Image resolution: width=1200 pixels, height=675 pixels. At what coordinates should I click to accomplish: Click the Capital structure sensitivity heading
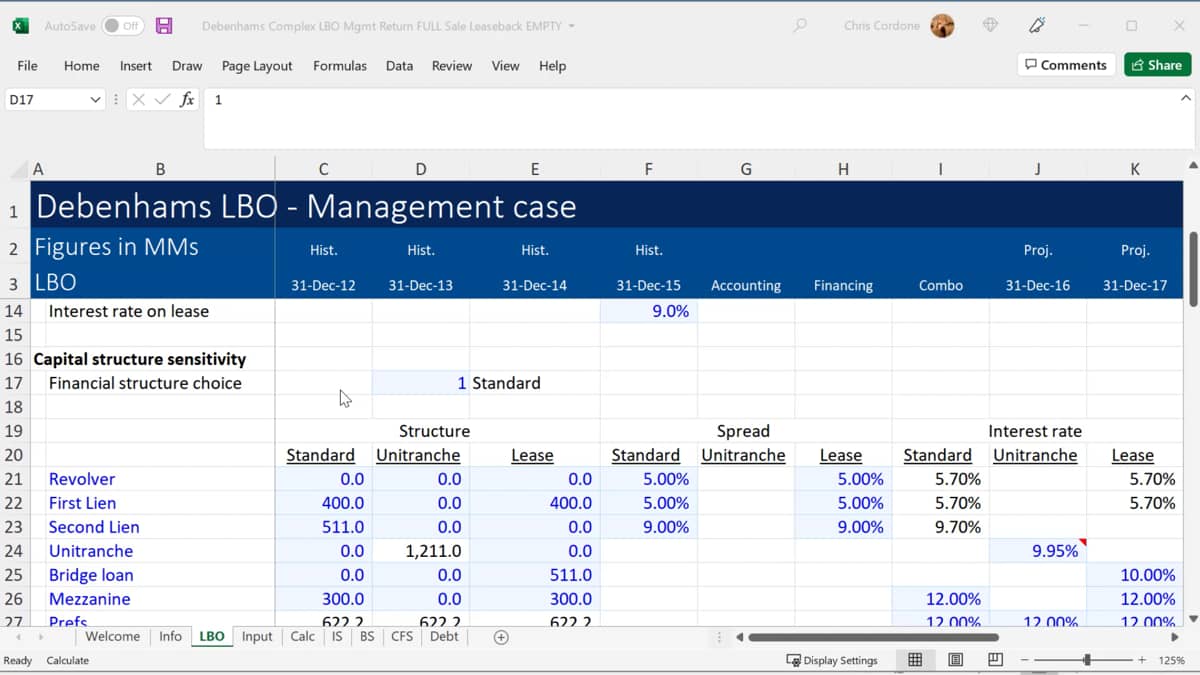click(x=140, y=359)
